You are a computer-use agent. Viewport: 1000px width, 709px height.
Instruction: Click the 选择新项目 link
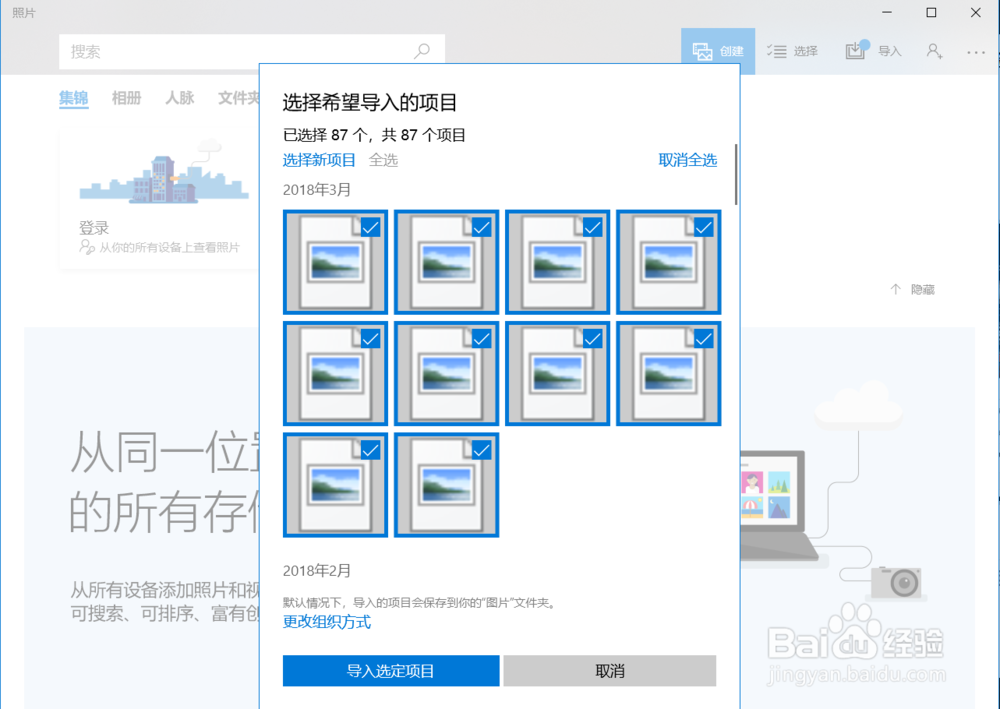[x=319, y=160]
